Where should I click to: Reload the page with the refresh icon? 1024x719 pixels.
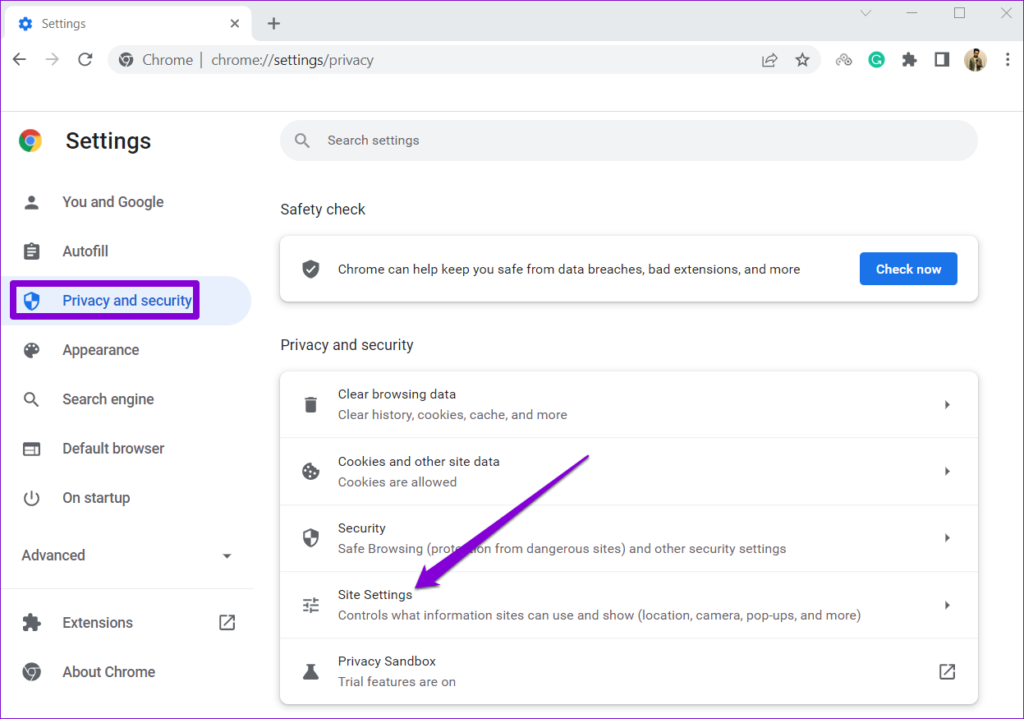[86, 60]
